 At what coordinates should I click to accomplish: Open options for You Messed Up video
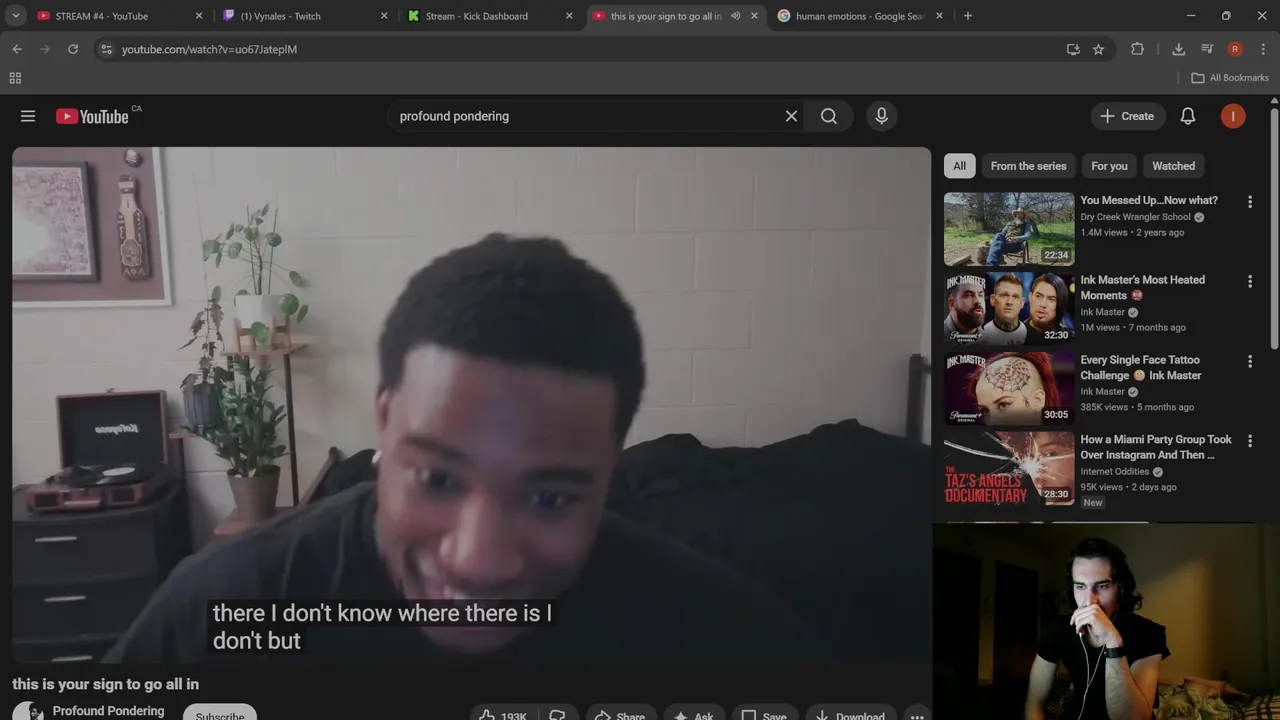point(1249,202)
